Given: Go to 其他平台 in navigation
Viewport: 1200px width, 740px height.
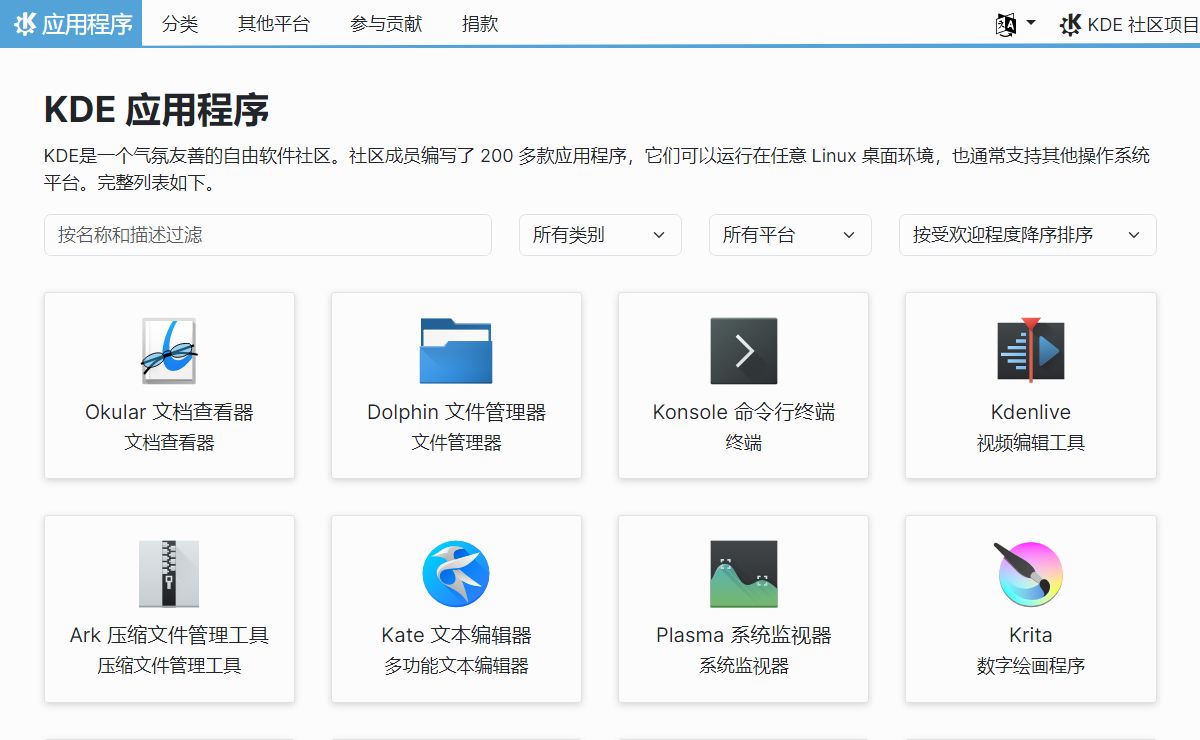Looking at the screenshot, I should [274, 24].
